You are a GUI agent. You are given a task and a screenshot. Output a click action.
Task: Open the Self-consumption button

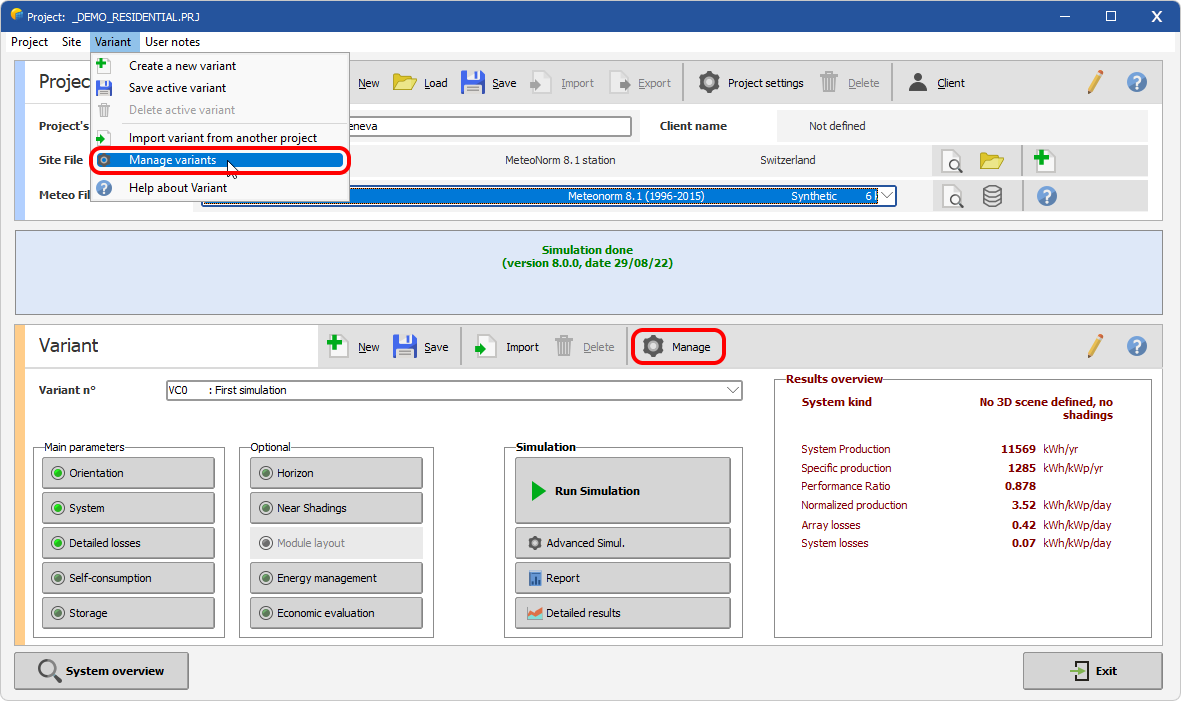[x=128, y=578]
